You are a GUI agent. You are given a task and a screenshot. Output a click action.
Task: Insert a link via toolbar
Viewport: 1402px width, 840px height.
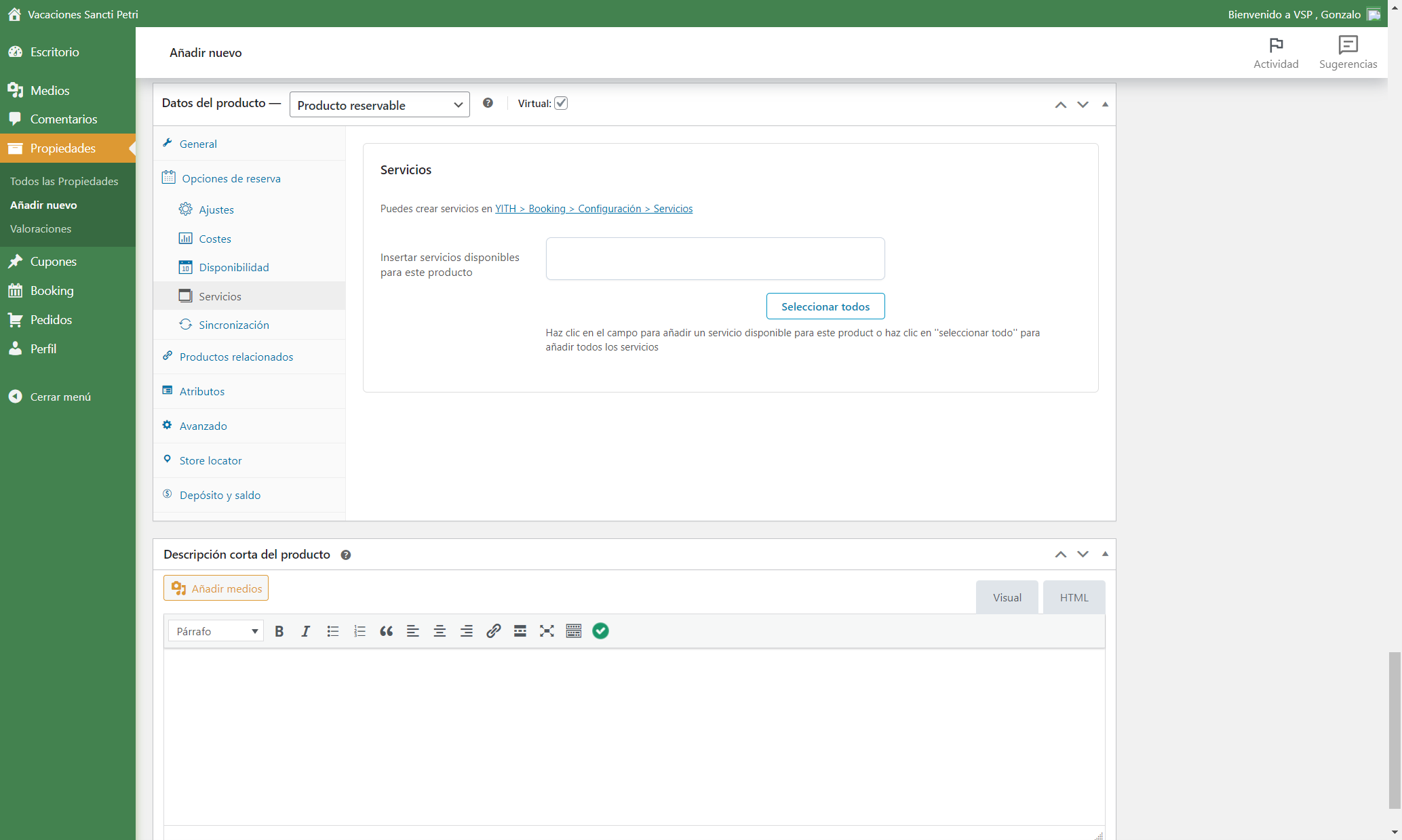[493, 631]
